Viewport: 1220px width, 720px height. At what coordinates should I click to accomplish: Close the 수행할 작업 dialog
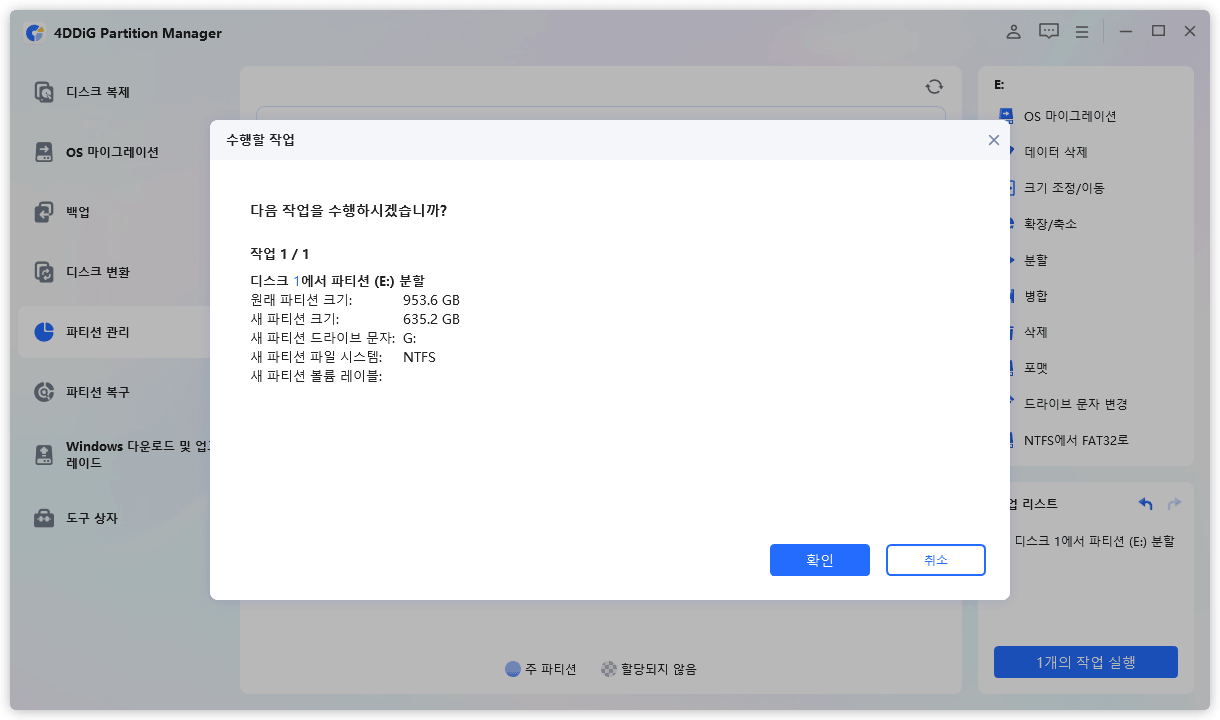(993, 140)
